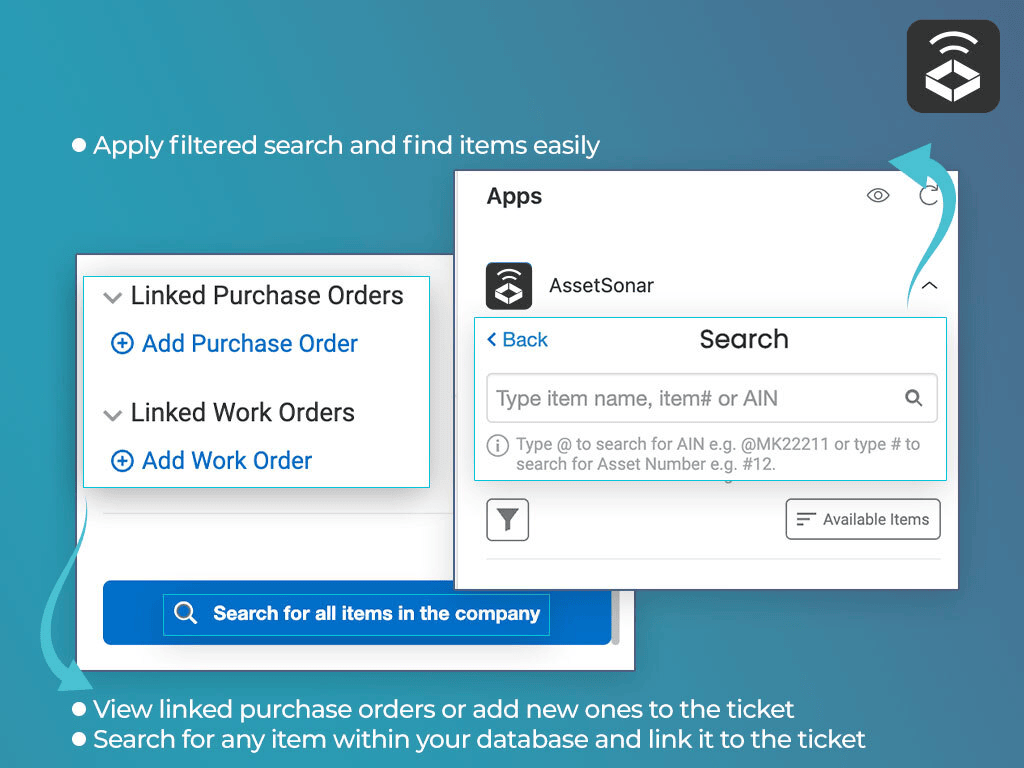This screenshot has width=1024, height=768.
Task: Collapse the AssetSonar app section chevron
Action: [x=929, y=286]
